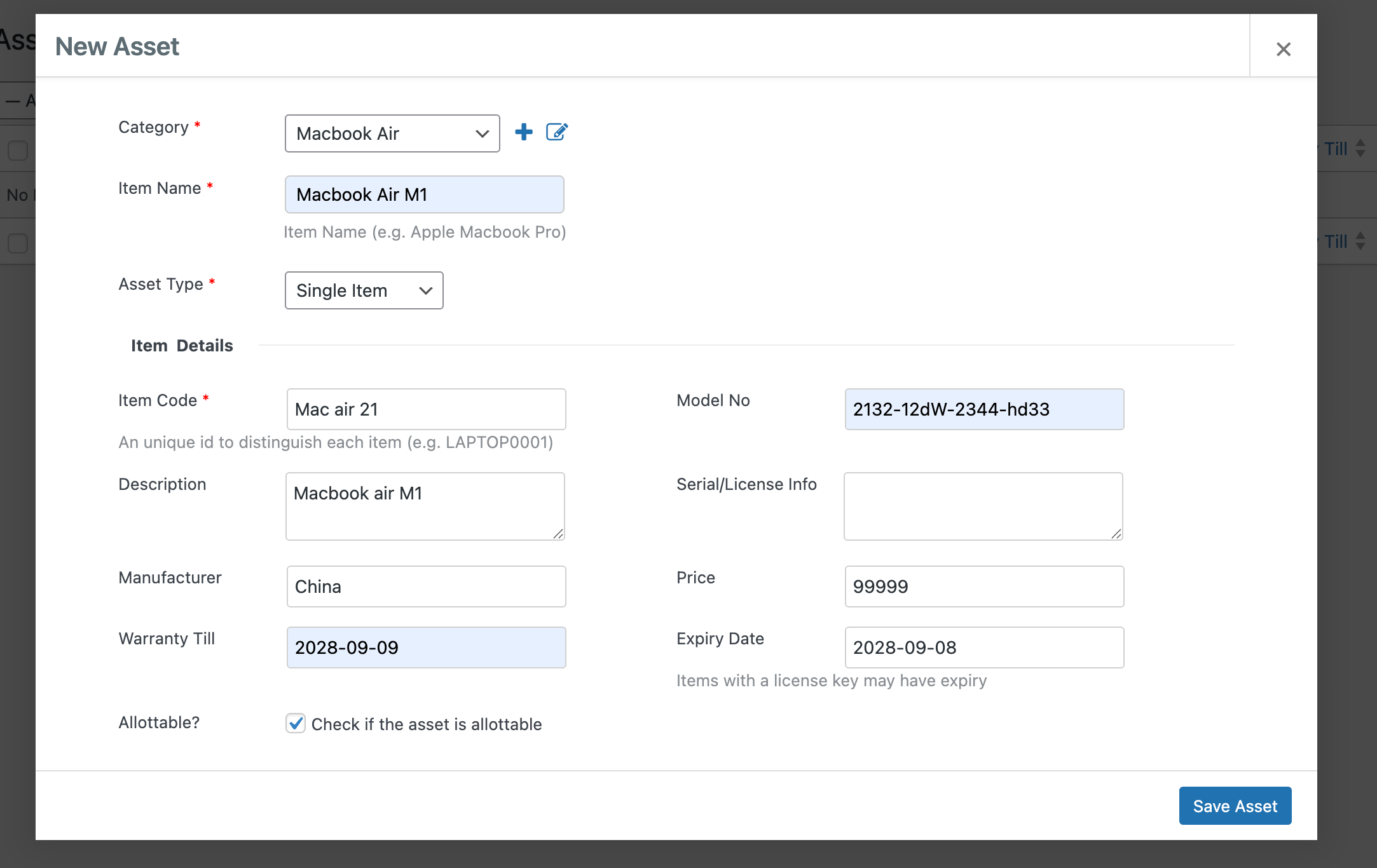Screen dimensions: 1377x868
Task: Click the Price input field
Action: (984, 587)
